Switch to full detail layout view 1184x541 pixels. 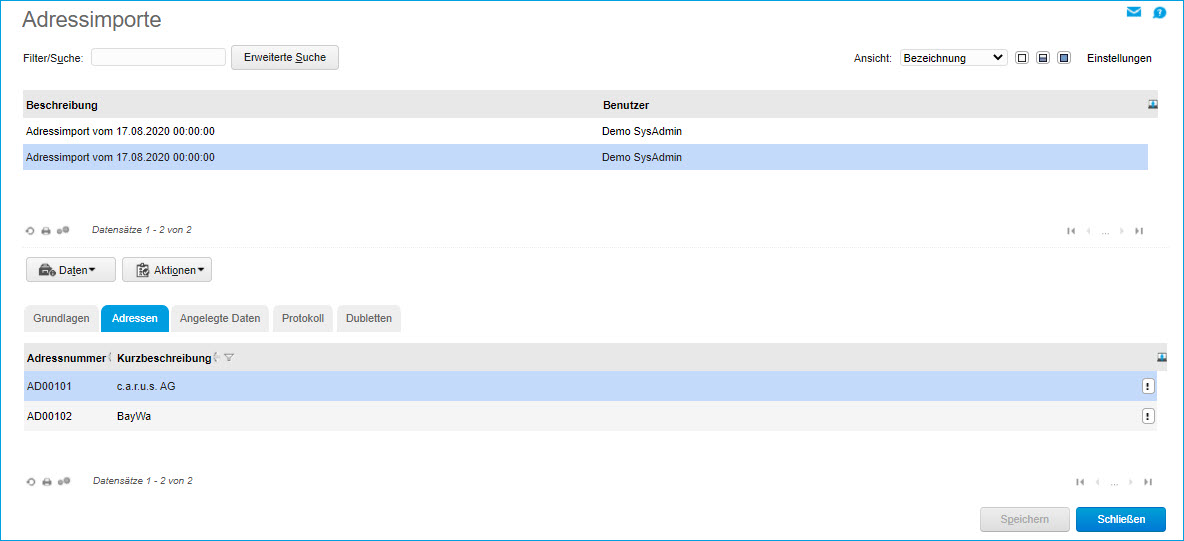coord(1064,58)
